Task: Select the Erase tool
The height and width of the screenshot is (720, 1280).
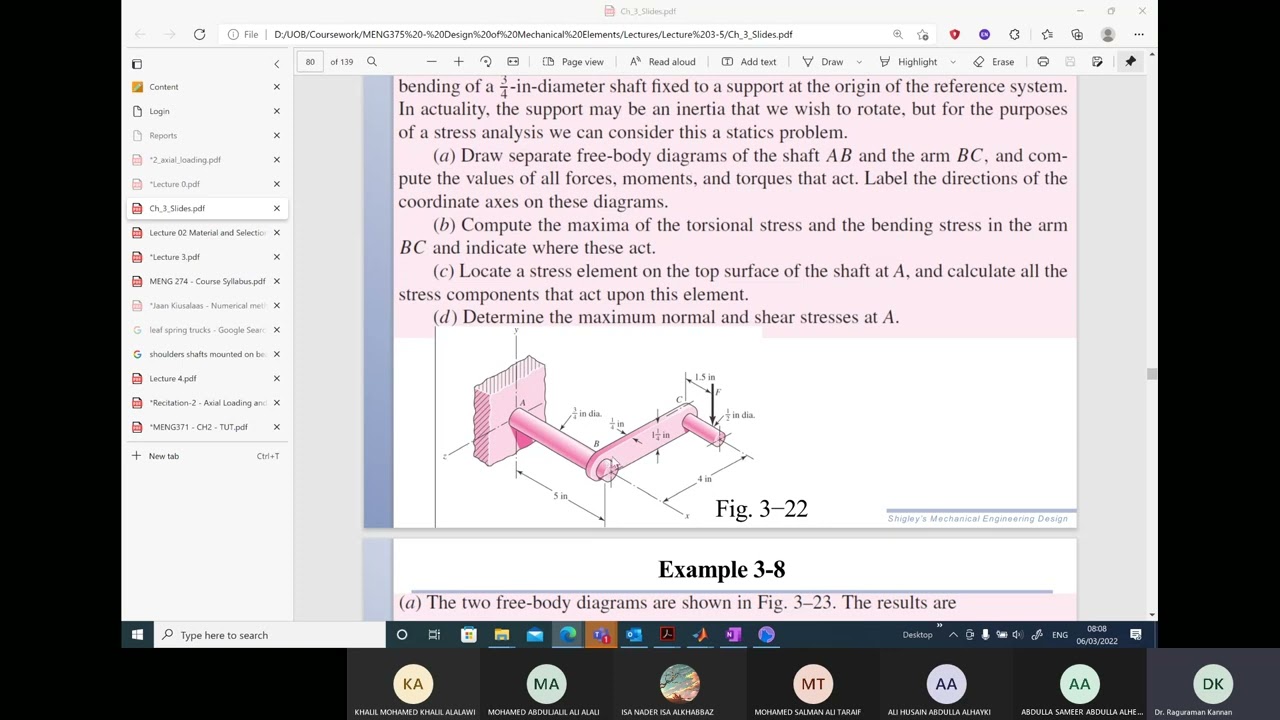Action: tap(994, 62)
